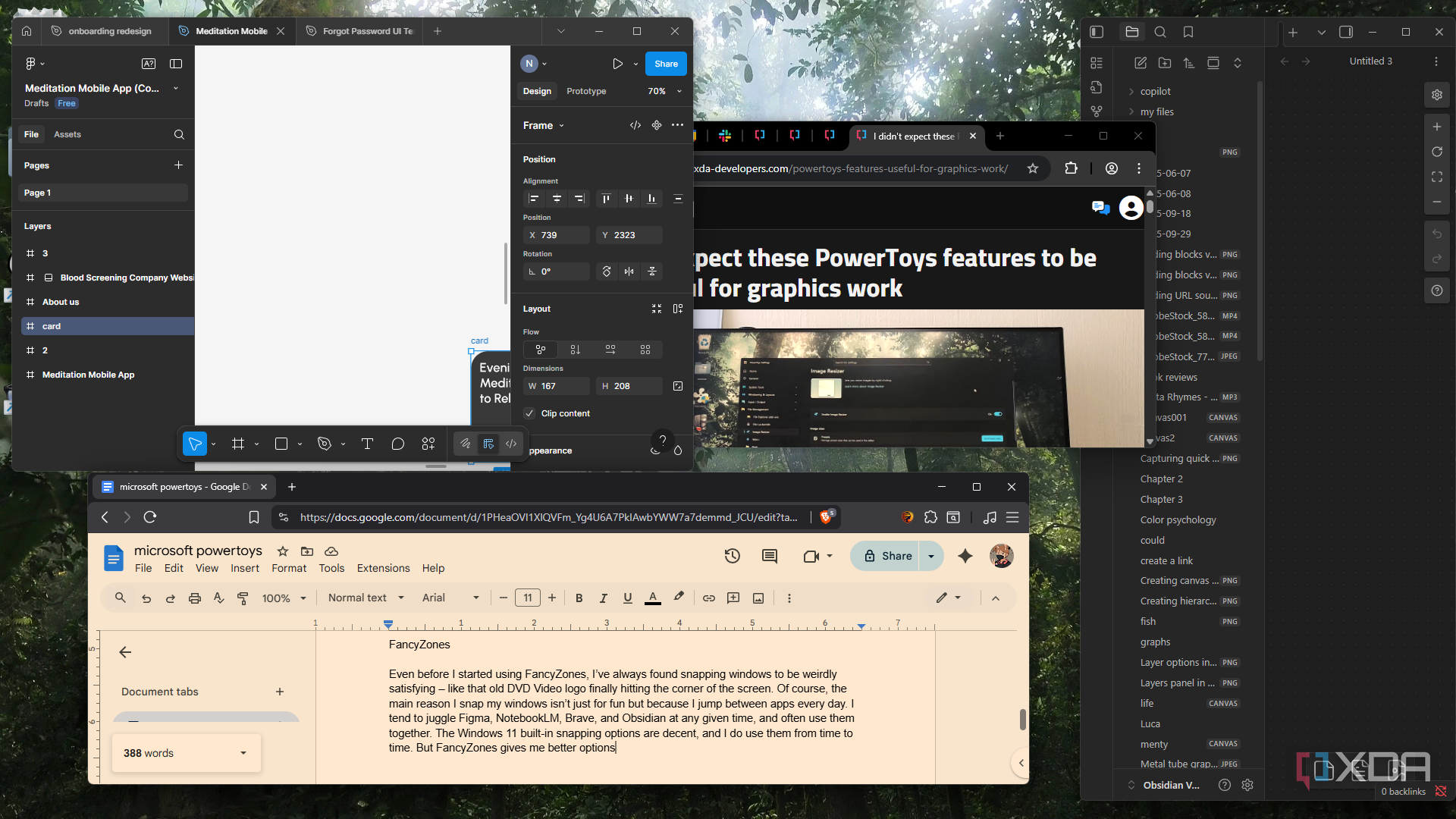Open the Actions tool in Figma toolbar
The height and width of the screenshot is (819, 1456).
[x=428, y=444]
